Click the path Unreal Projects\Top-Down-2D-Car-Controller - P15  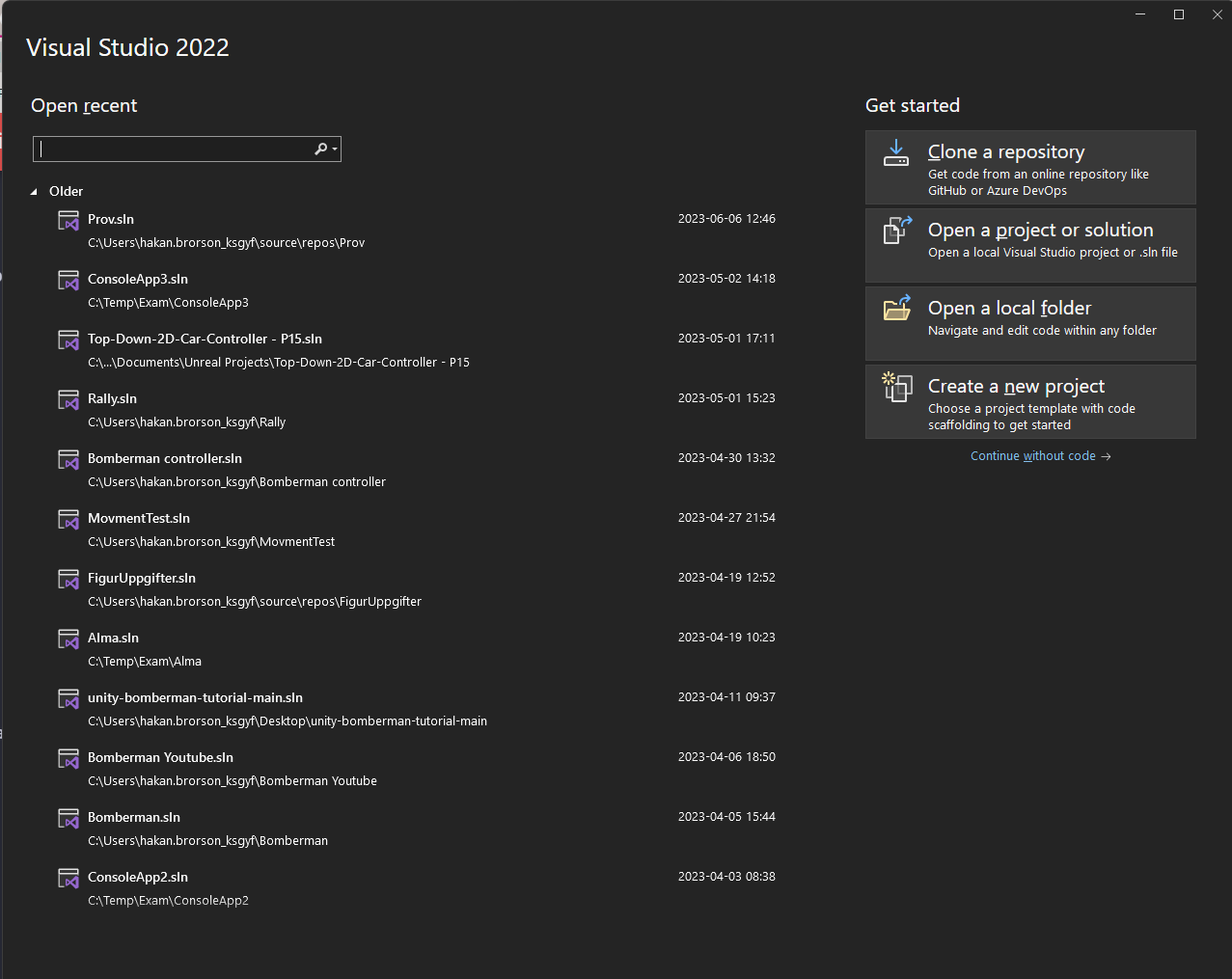(279, 363)
